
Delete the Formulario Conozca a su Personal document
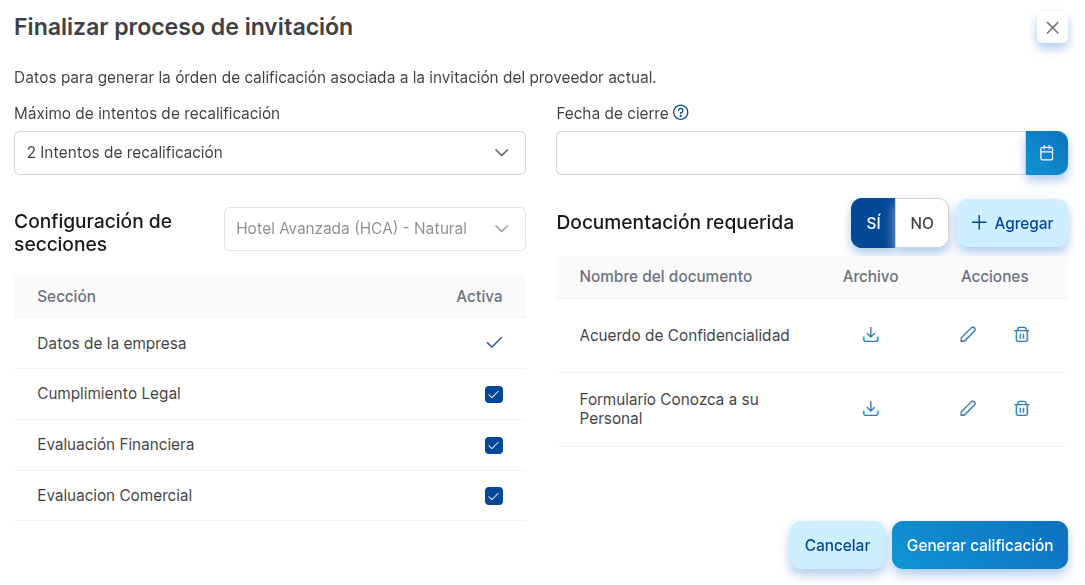(1021, 408)
